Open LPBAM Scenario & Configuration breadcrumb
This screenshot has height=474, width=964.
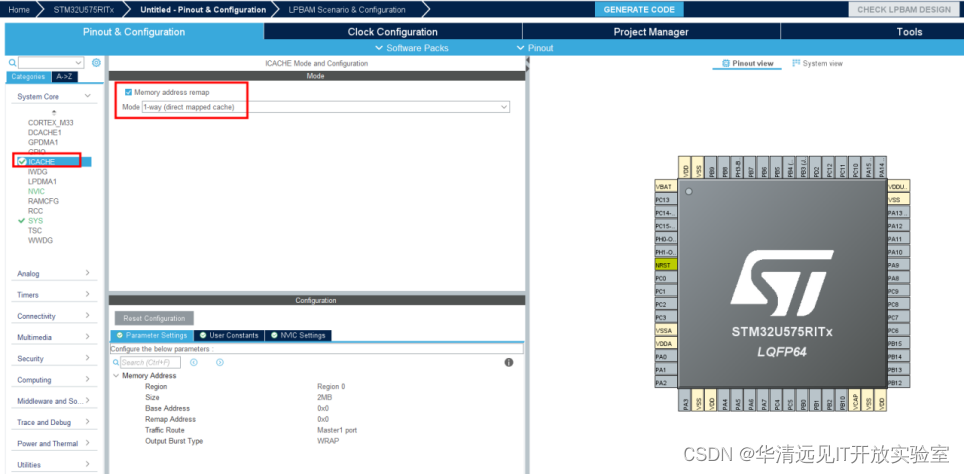[x=347, y=9]
